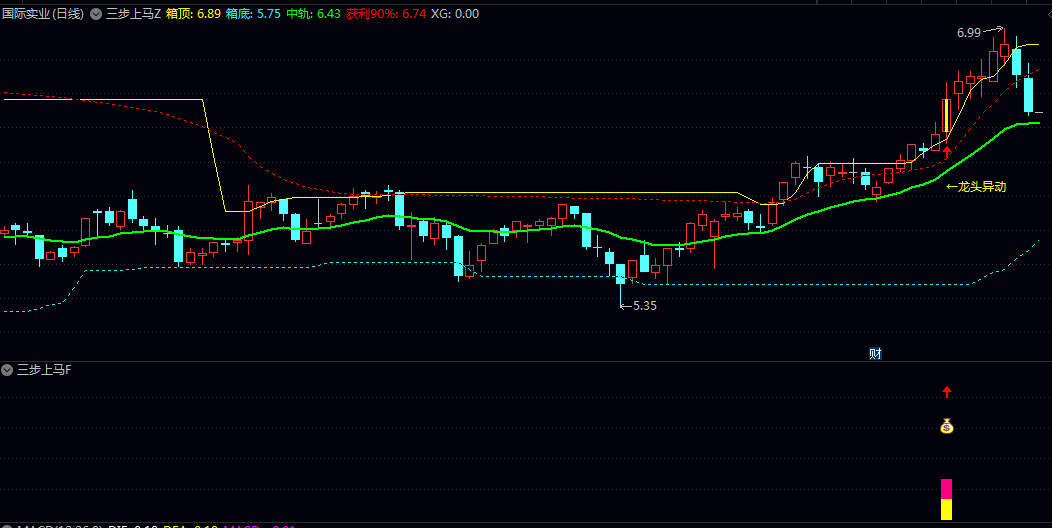The width and height of the screenshot is (1052, 528).
Task: Click the 国际实业(日线) chart title
Action: coord(43,13)
